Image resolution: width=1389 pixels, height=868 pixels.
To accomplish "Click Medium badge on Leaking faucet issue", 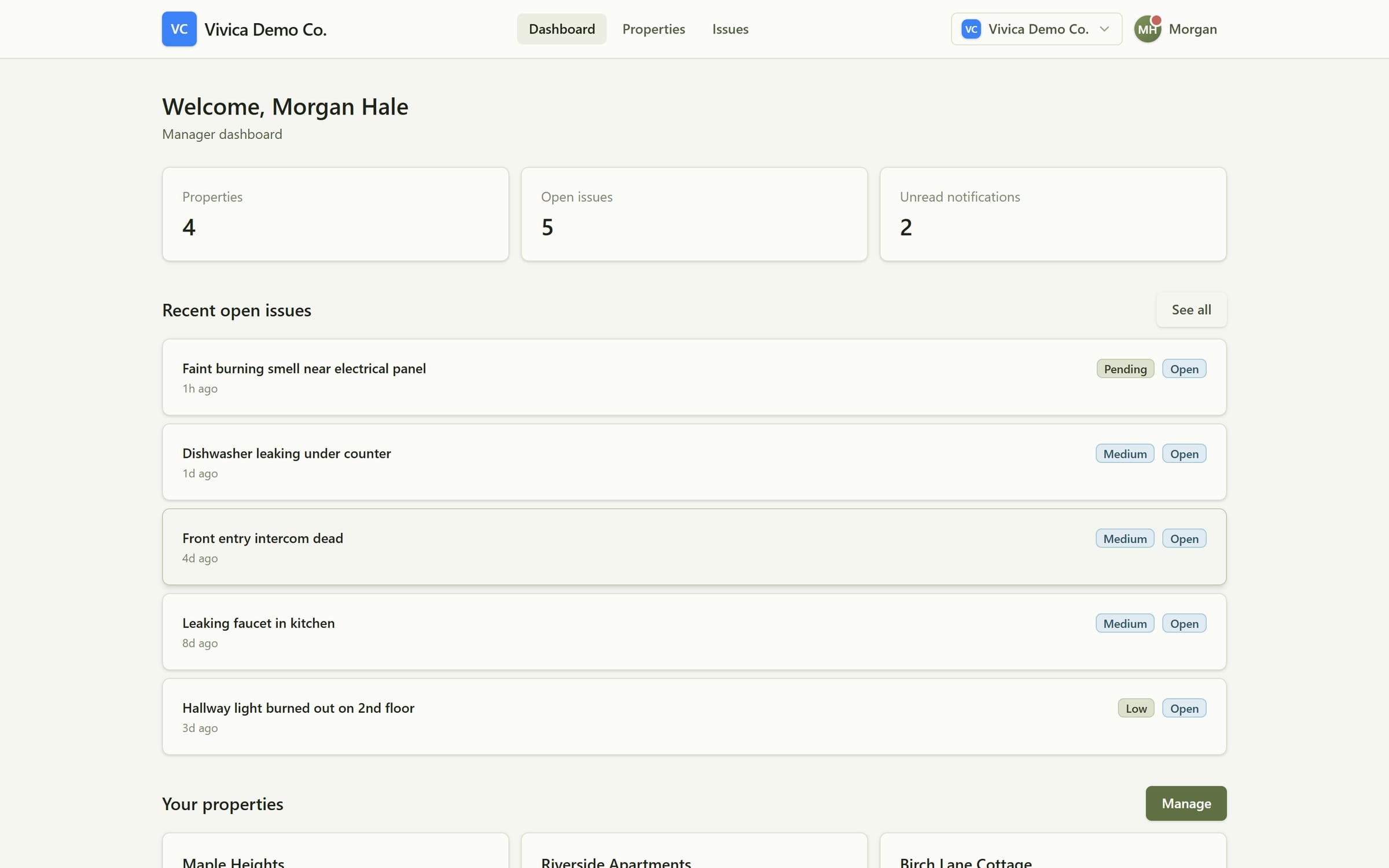I will 1125,624.
